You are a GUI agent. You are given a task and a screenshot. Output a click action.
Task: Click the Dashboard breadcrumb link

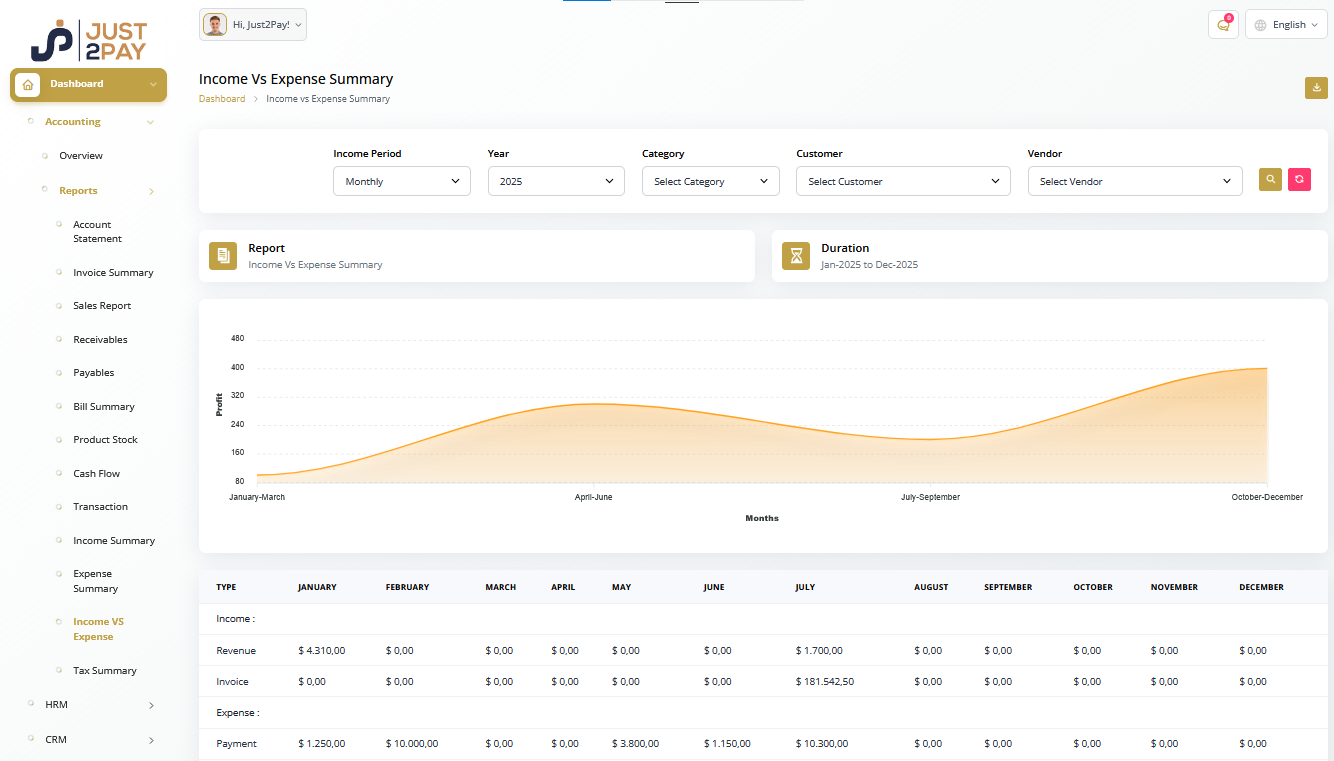tap(222, 99)
